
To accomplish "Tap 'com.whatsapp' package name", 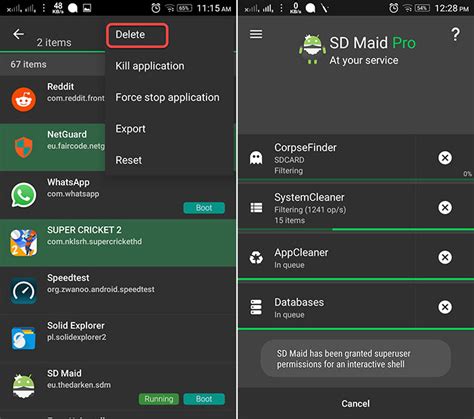I will coord(73,194).
